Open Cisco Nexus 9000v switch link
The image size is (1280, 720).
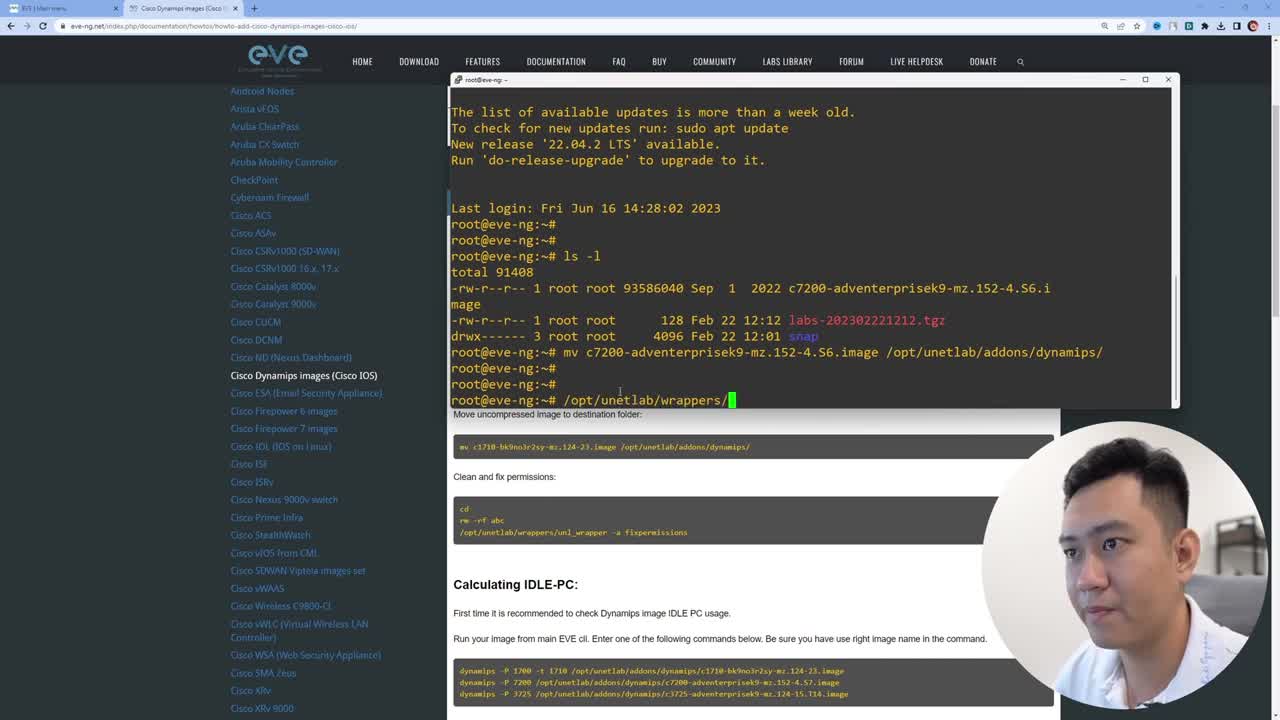[284, 500]
